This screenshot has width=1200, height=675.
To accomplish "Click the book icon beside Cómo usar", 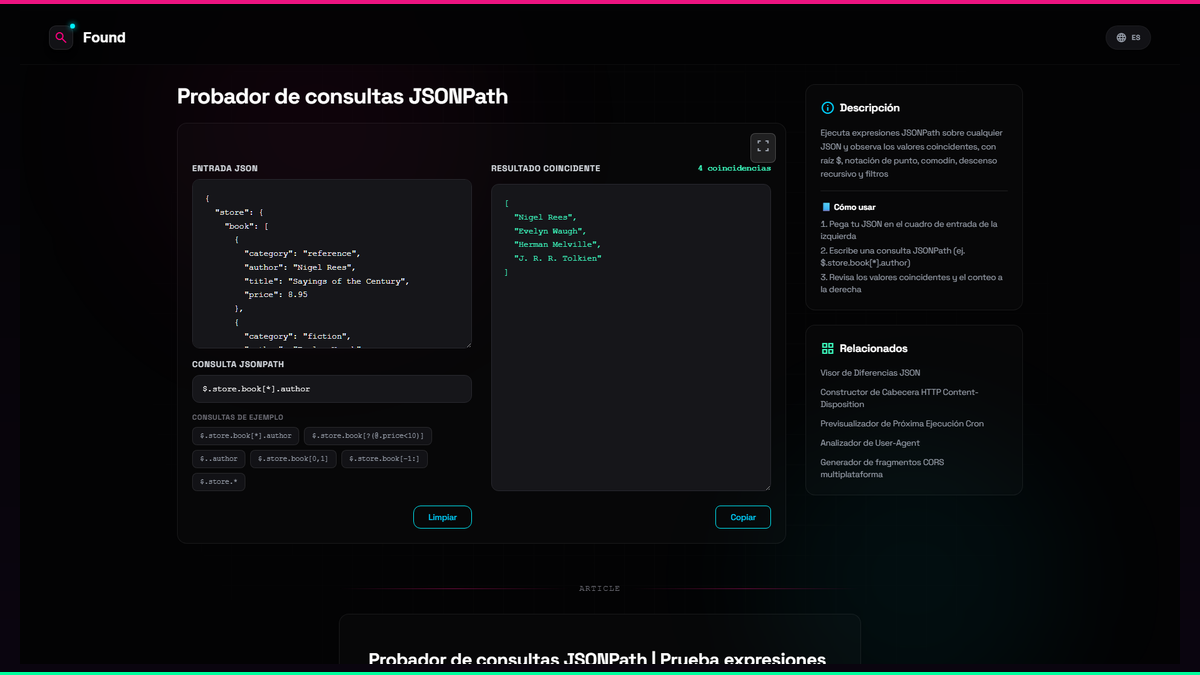I will (826, 207).
